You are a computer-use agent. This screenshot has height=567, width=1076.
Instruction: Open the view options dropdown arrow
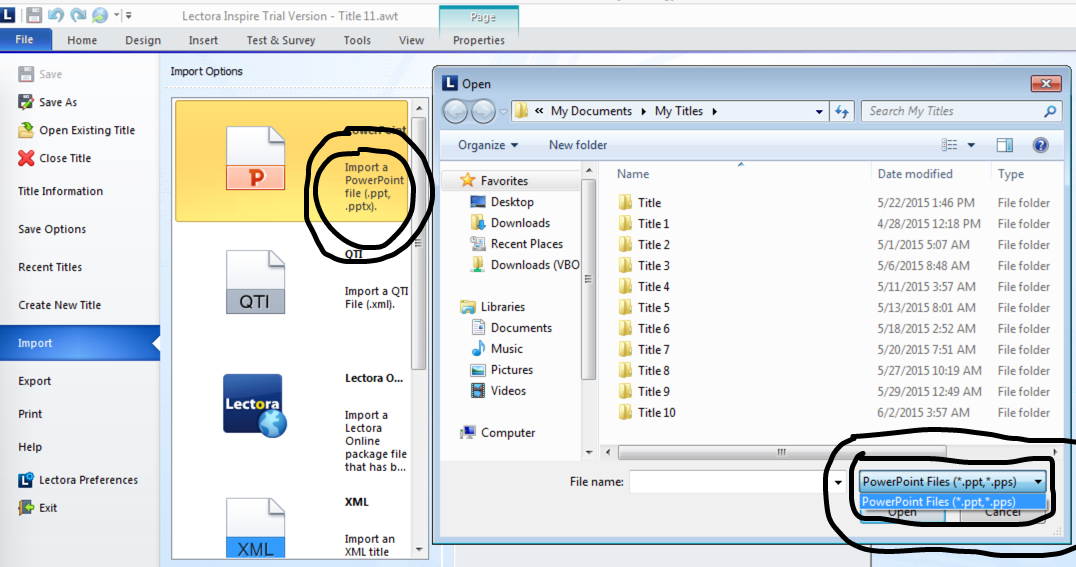(971, 145)
